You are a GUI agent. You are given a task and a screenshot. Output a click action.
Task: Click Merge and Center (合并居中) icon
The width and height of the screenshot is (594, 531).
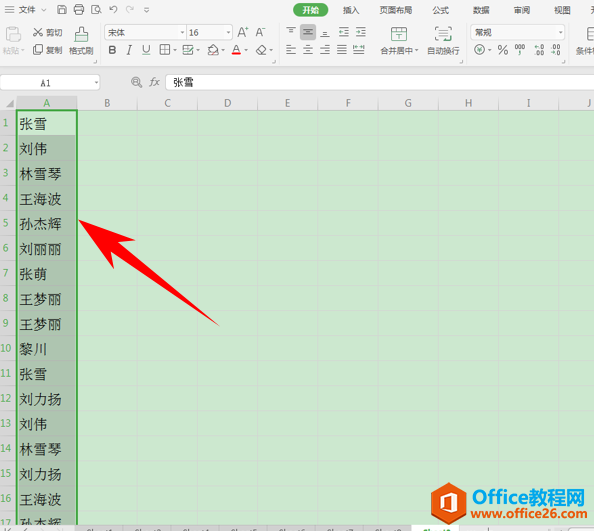(x=399, y=34)
